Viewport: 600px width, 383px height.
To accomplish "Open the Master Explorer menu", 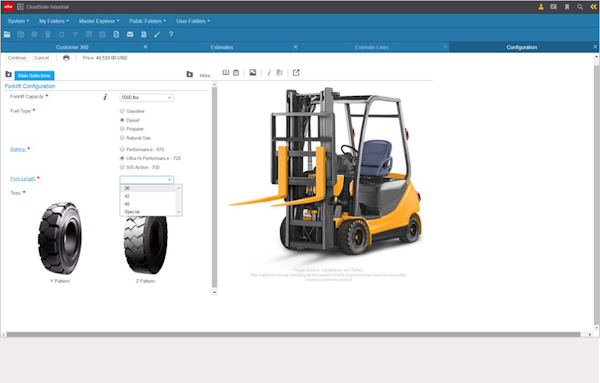I will [x=99, y=21].
